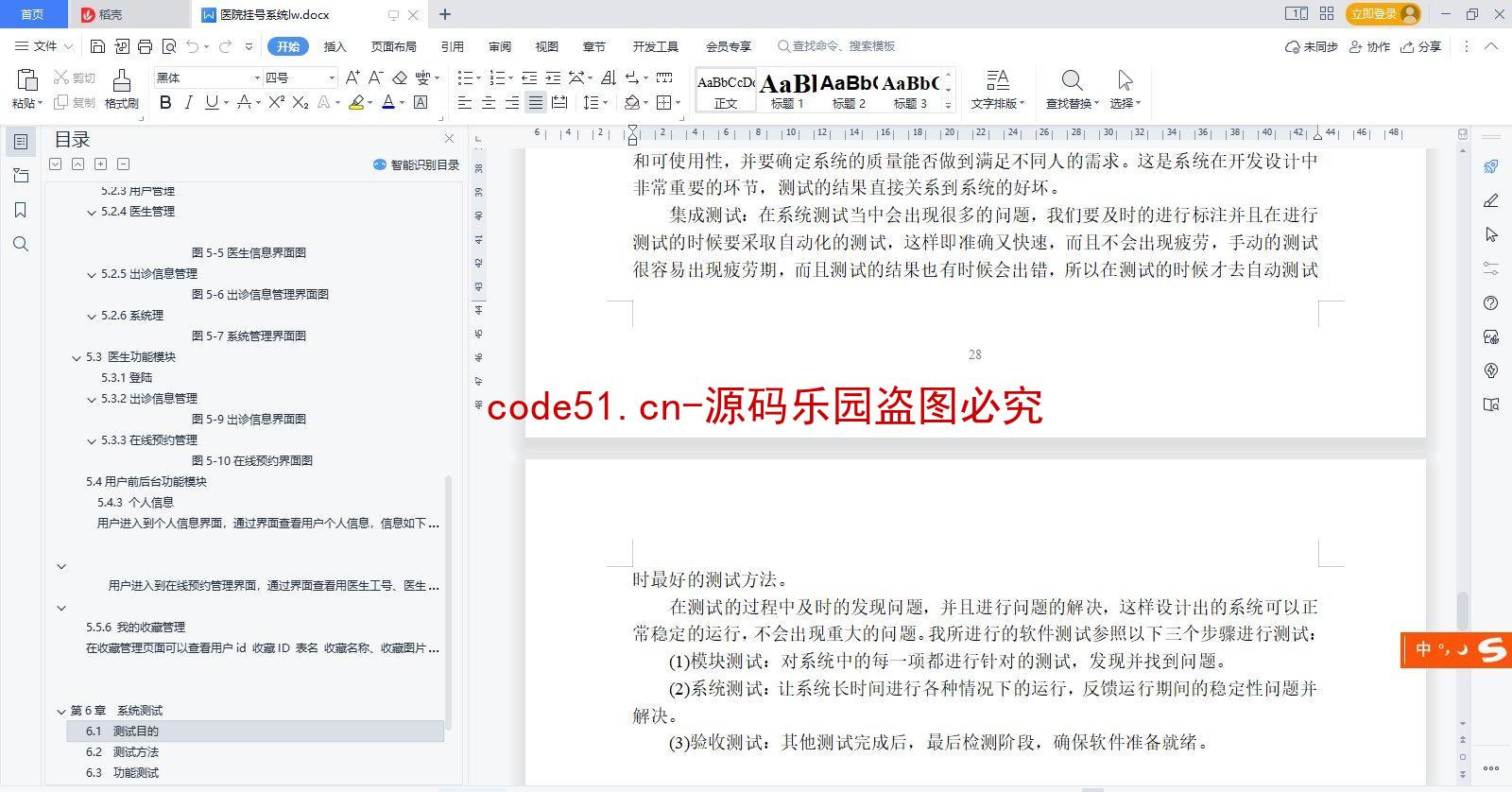Open the 文件 menu

coord(43,46)
